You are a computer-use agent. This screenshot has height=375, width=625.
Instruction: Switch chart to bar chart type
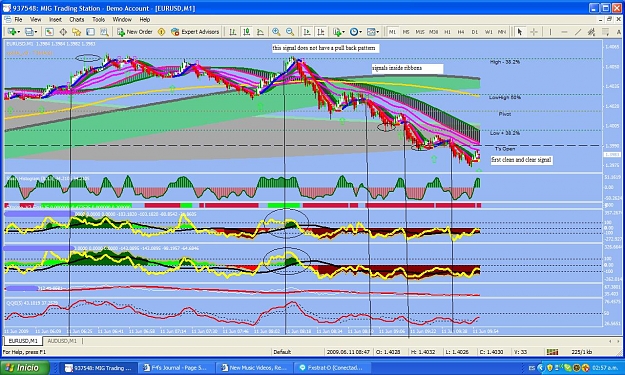233,32
